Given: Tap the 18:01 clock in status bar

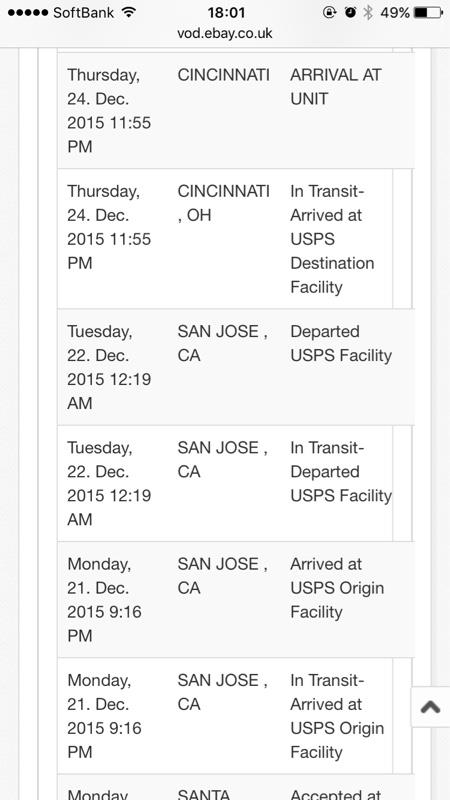Looking at the screenshot, I should coord(226,12).
